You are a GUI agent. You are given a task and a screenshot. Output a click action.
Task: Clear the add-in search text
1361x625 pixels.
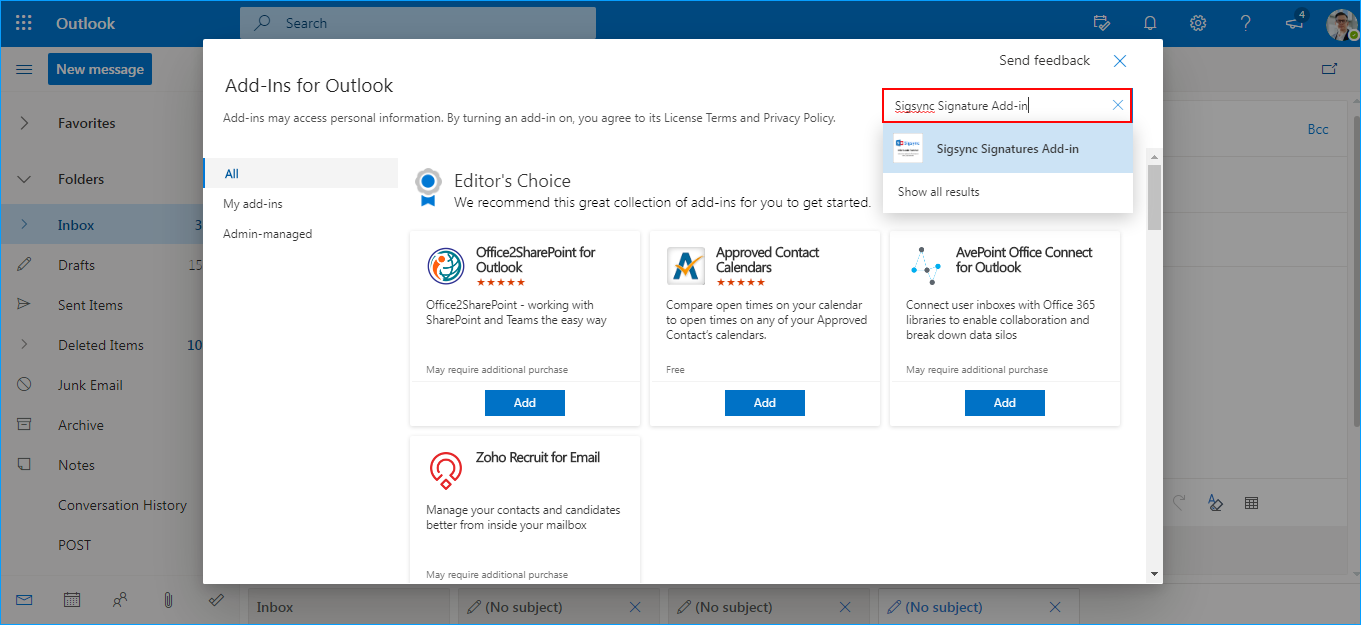pos(1118,105)
